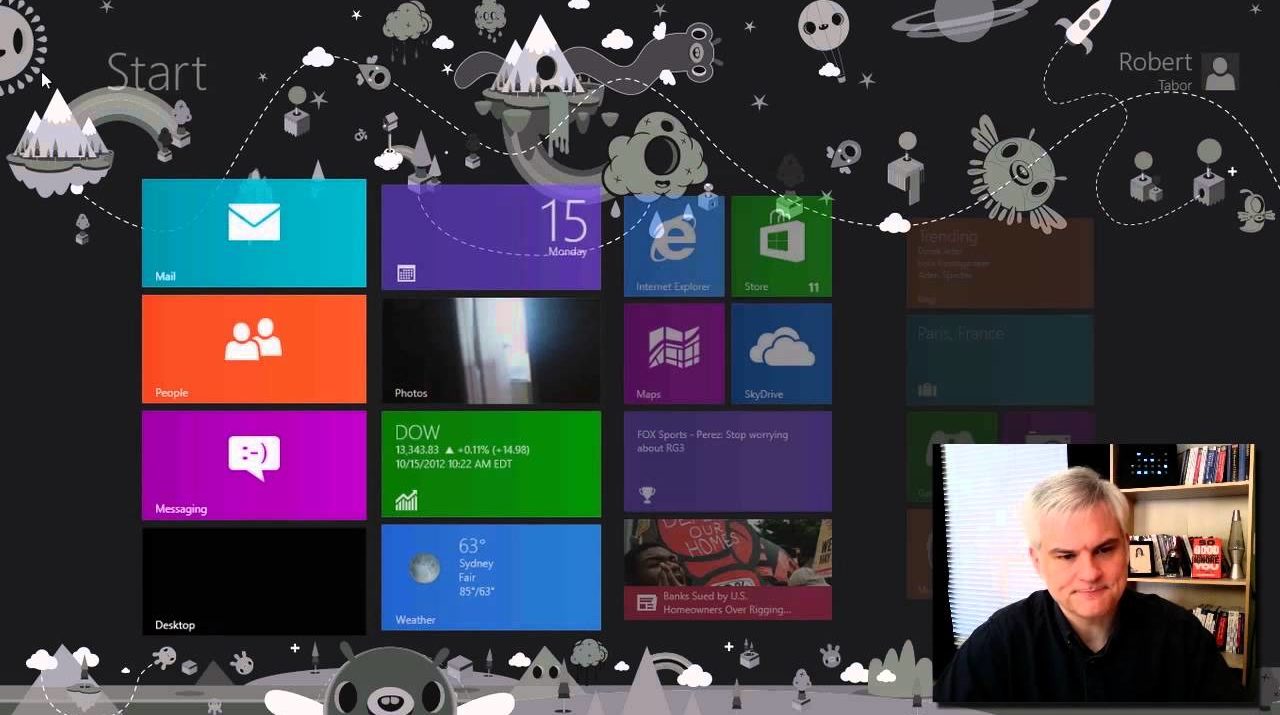Open the DOW finance tile

490,463
